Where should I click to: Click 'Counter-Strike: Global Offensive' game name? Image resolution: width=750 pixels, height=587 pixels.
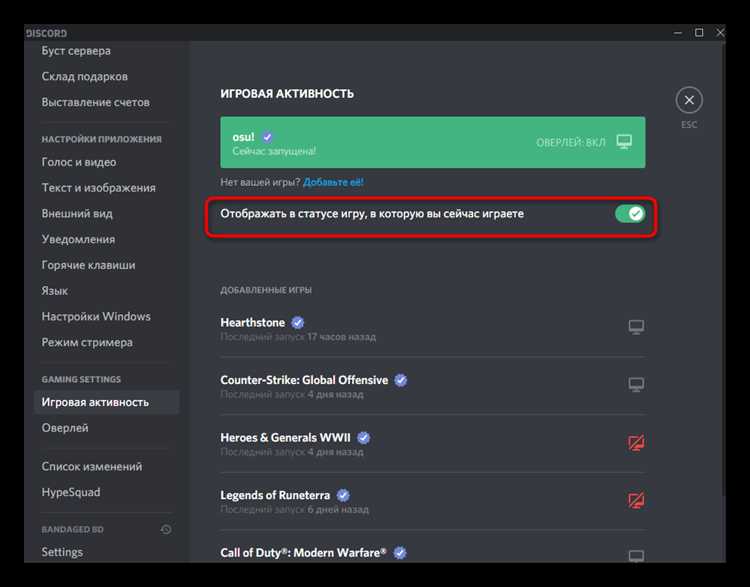(304, 380)
